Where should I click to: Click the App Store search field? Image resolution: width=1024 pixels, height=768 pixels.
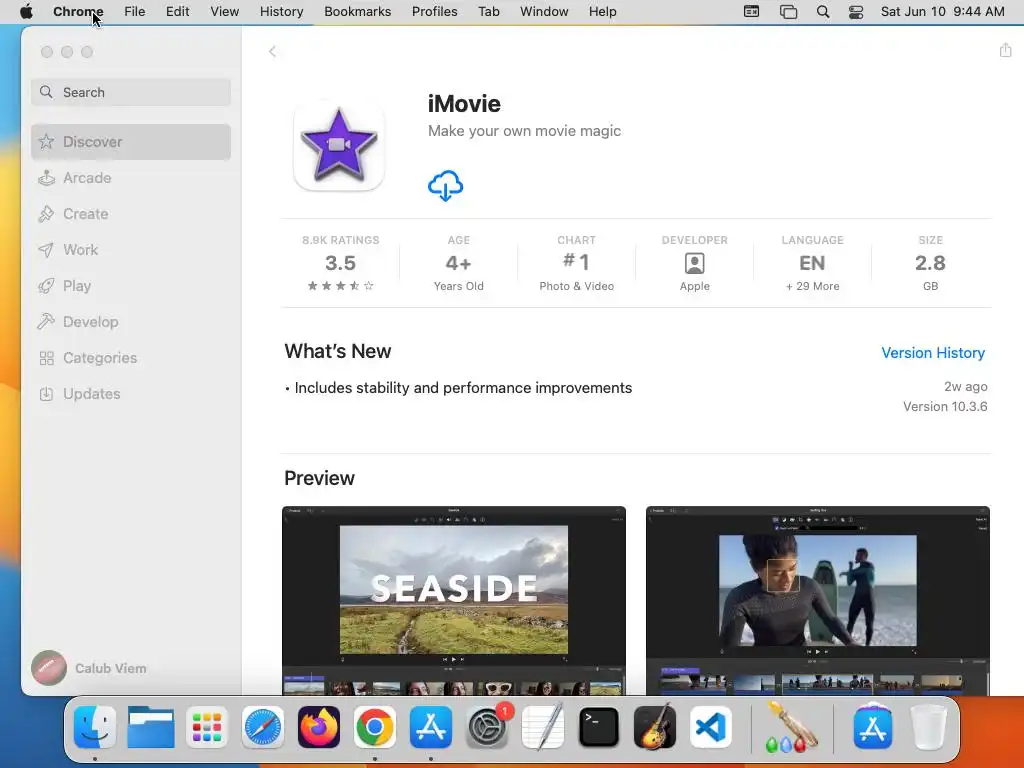click(131, 92)
